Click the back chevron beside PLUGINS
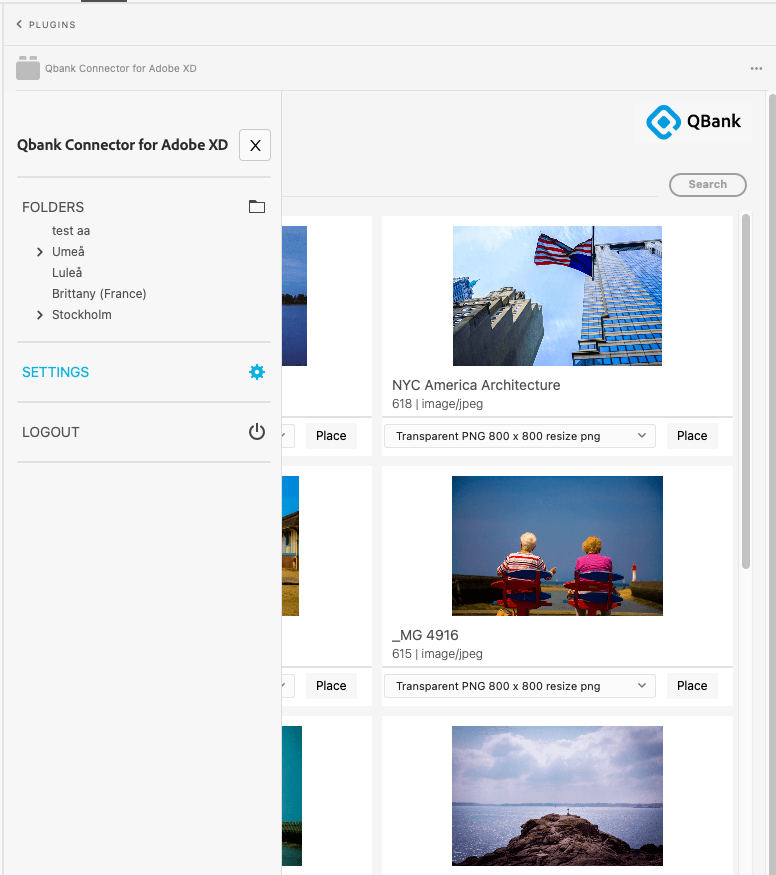The image size is (776, 875). [19, 24]
